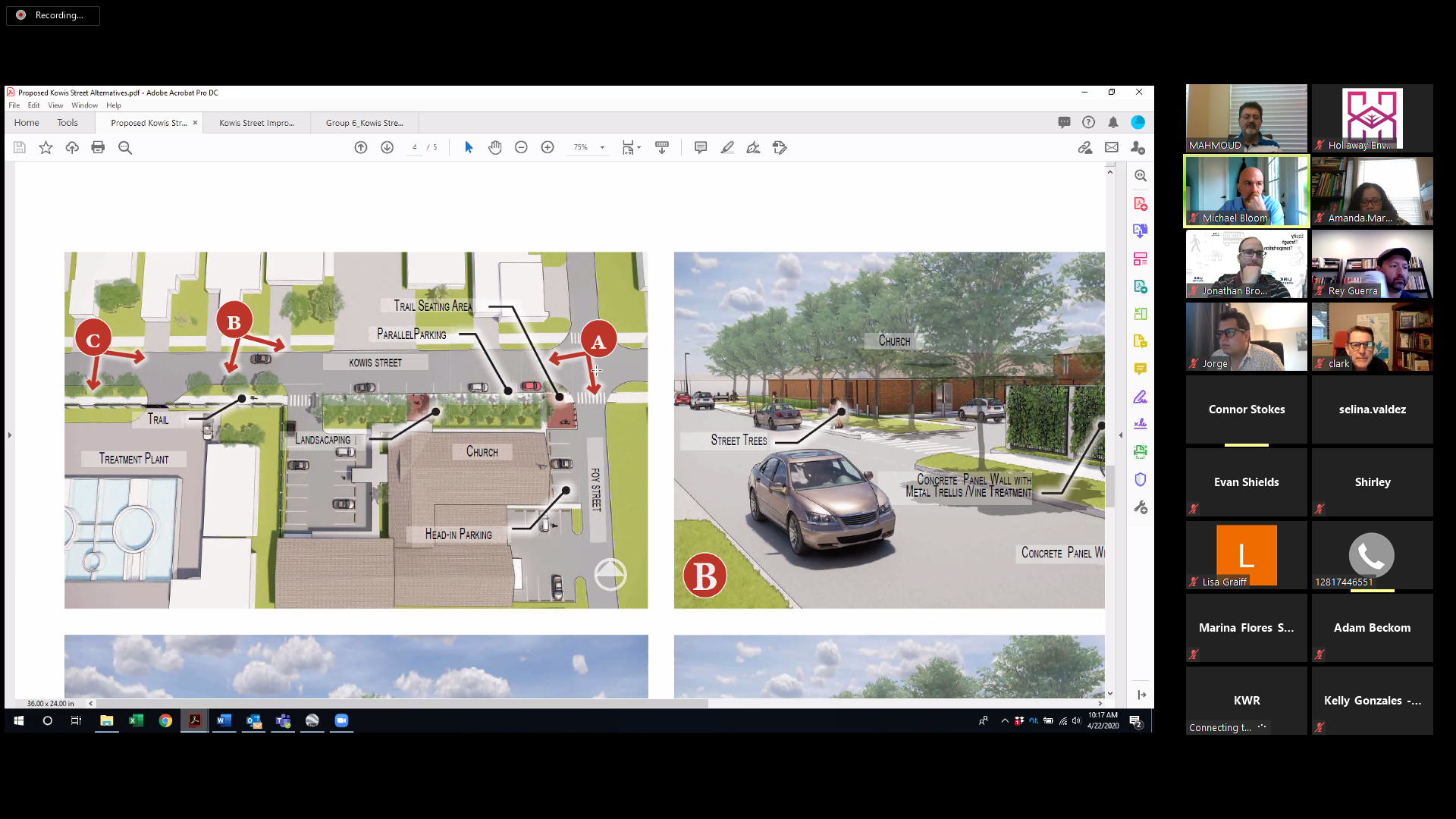Go to the Home view

coord(27,123)
